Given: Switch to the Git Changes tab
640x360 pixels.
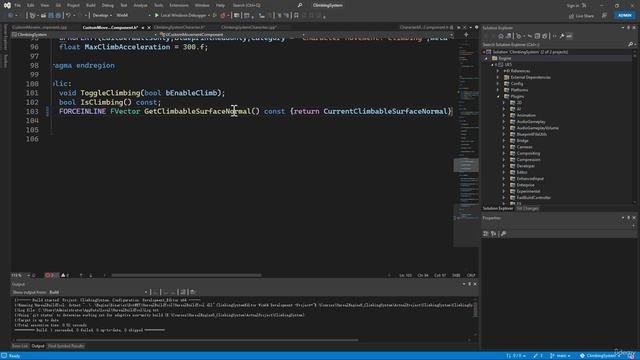Looking at the screenshot, I should pos(527,209).
